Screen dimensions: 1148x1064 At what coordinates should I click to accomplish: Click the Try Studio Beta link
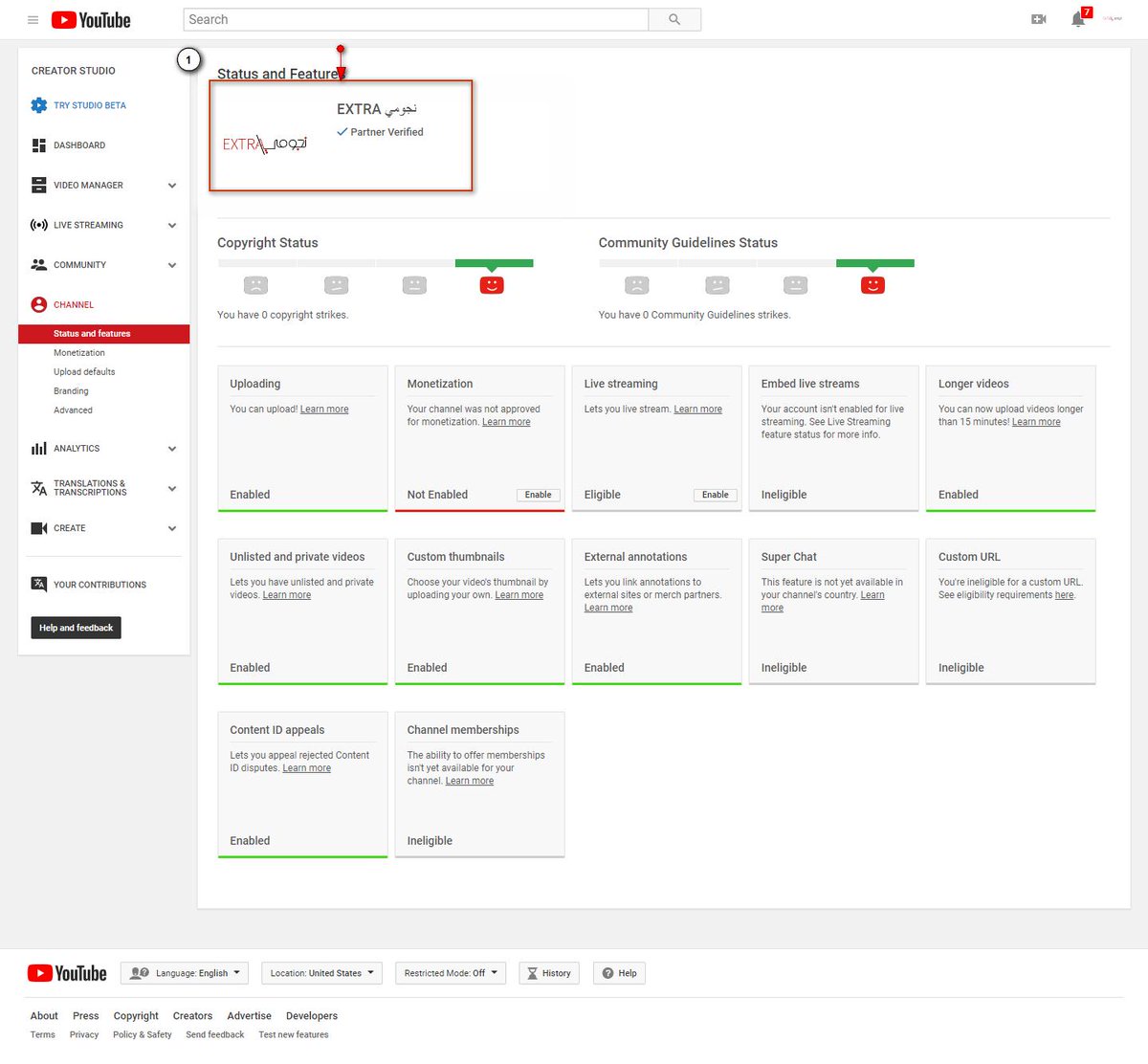coord(90,105)
